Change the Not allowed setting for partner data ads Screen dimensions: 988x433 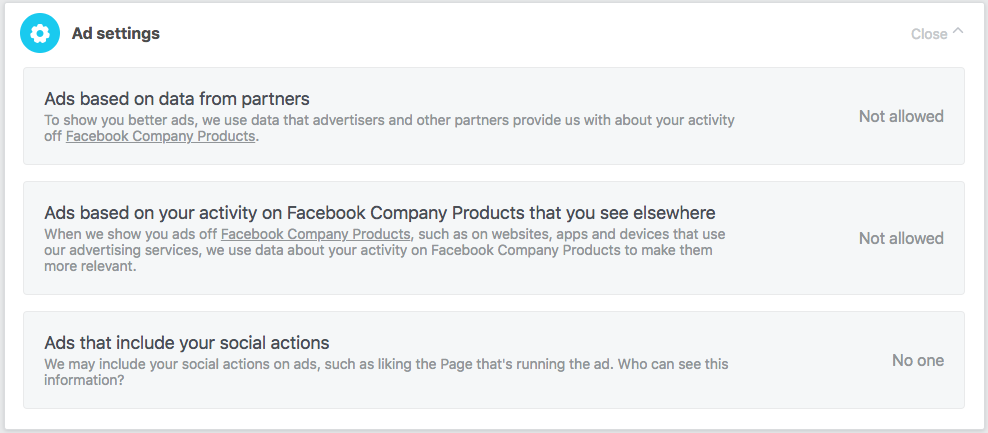[x=900, y=116]
